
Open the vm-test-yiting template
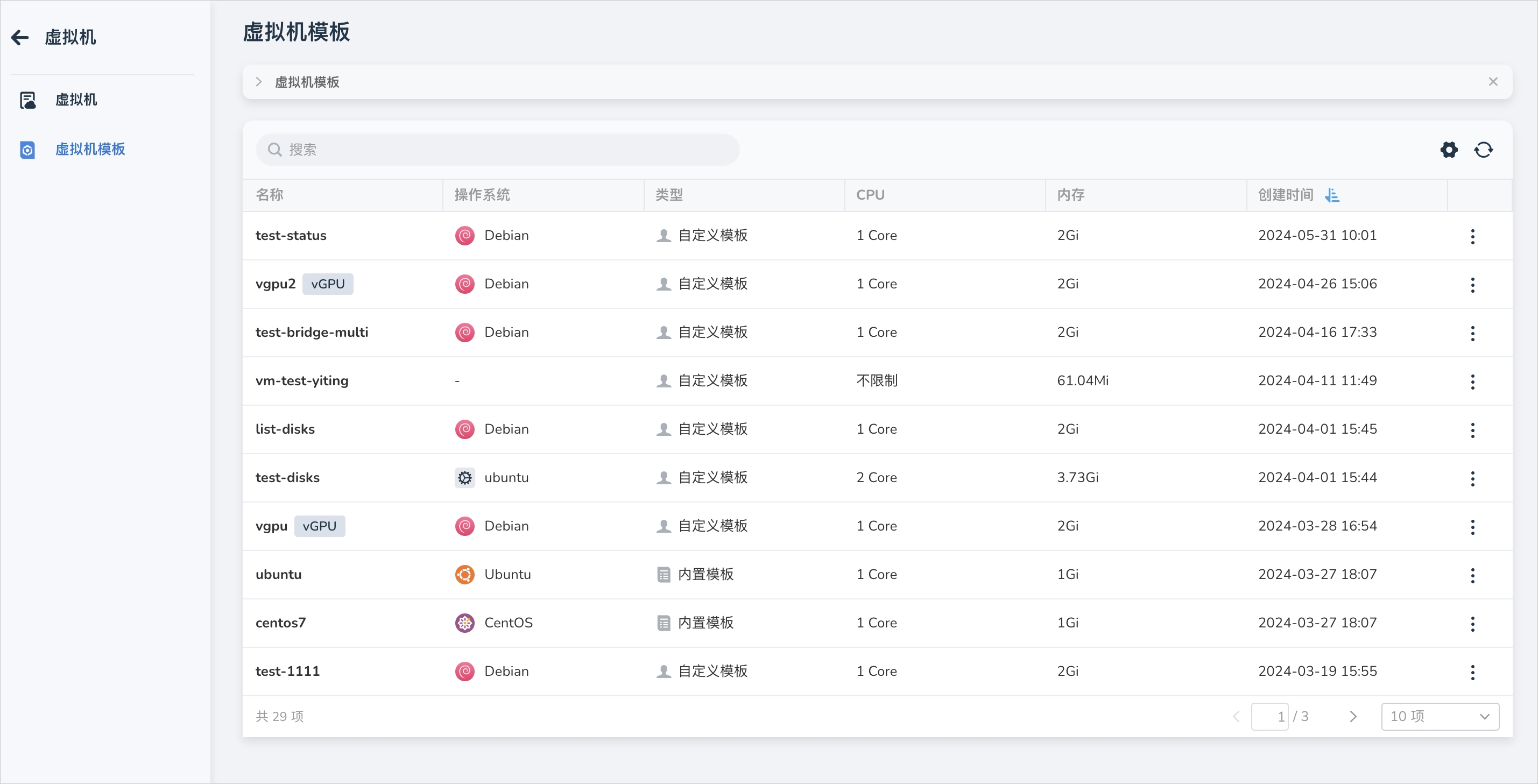pos(301,380)
